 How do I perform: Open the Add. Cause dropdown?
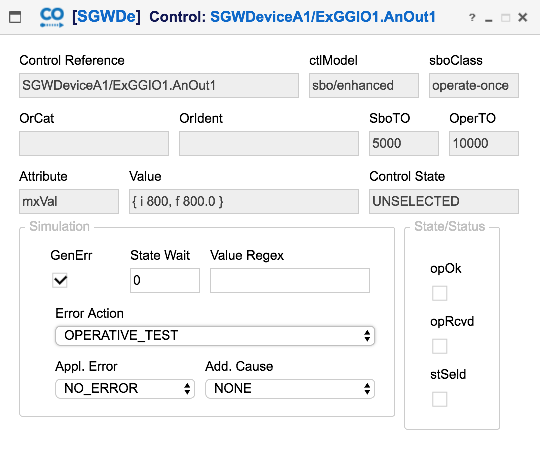tap(290, 389)
